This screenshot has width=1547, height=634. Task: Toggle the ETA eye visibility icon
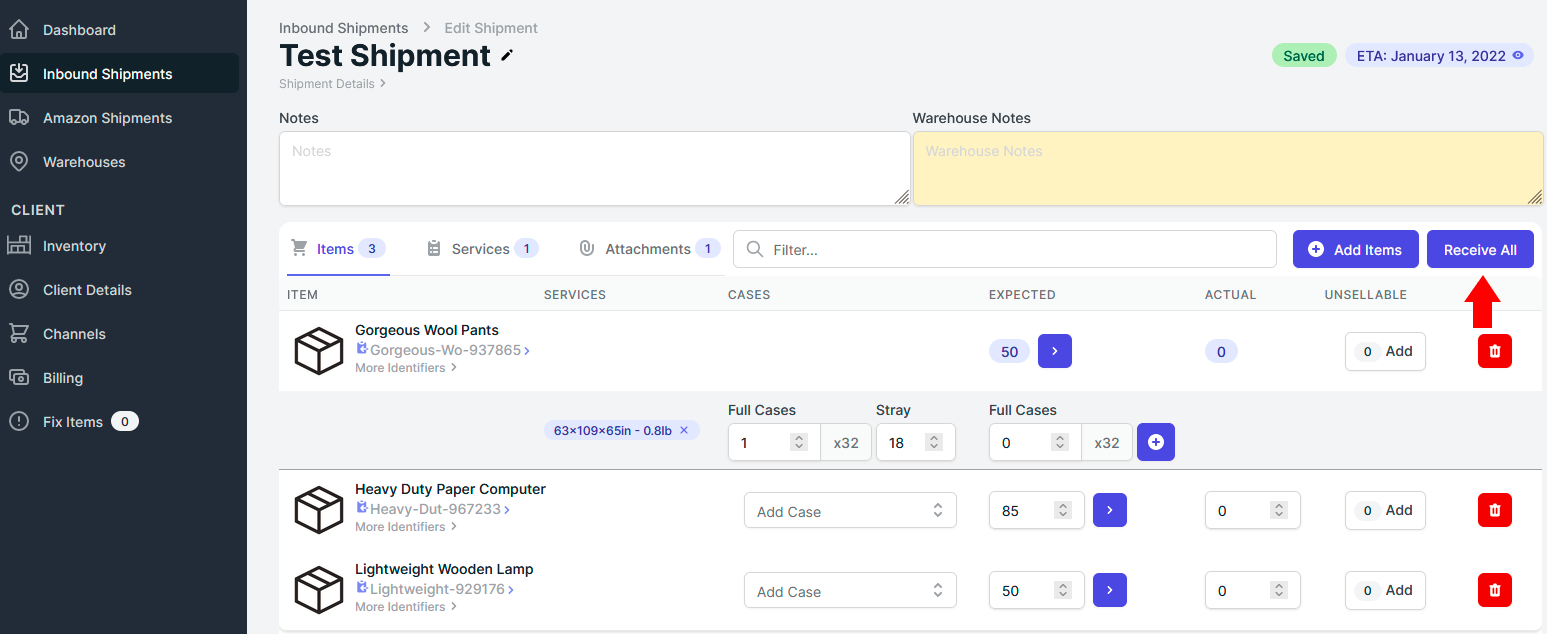[1518, 56]
